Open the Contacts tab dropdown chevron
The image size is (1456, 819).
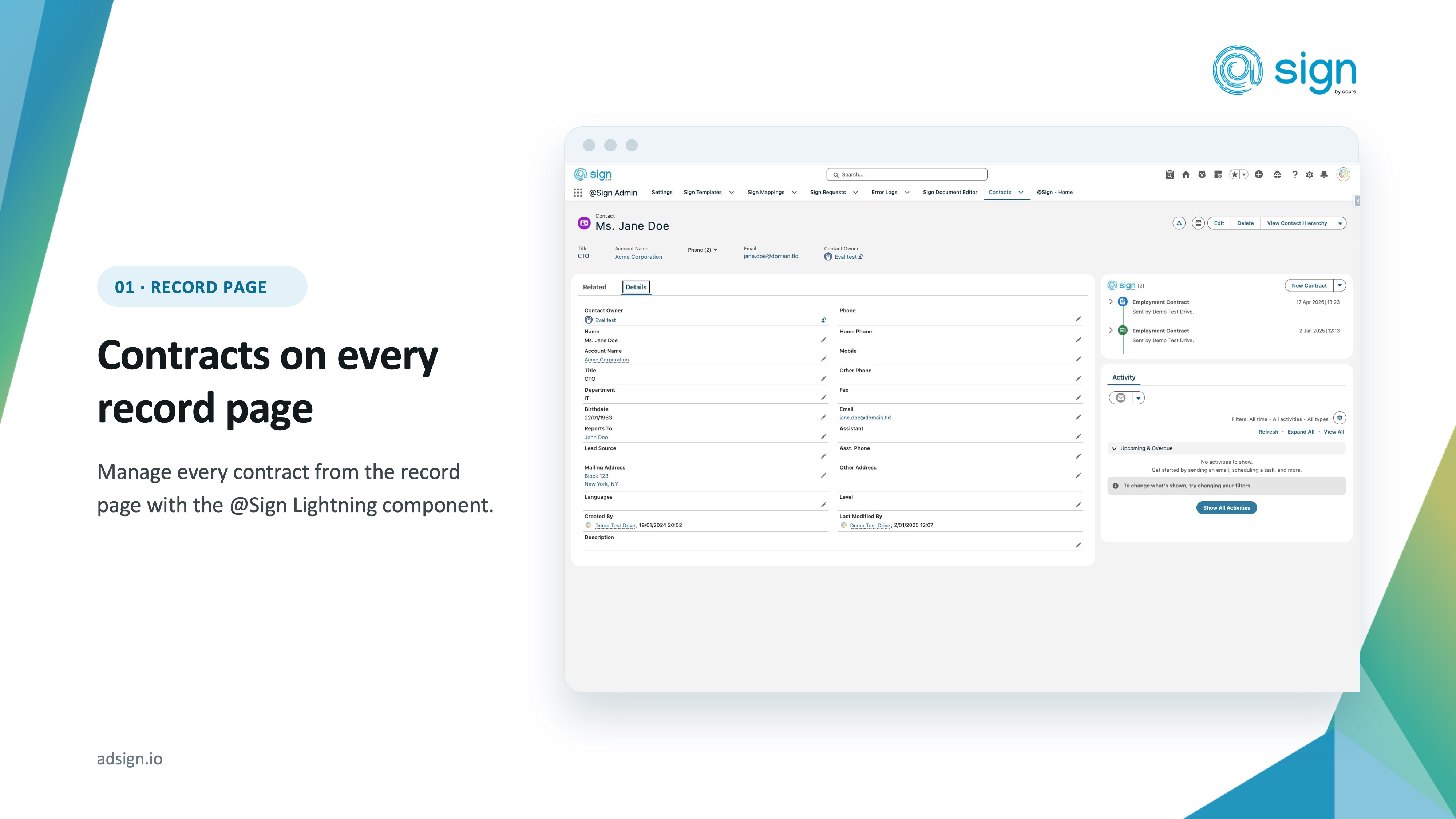point(1021,193)
